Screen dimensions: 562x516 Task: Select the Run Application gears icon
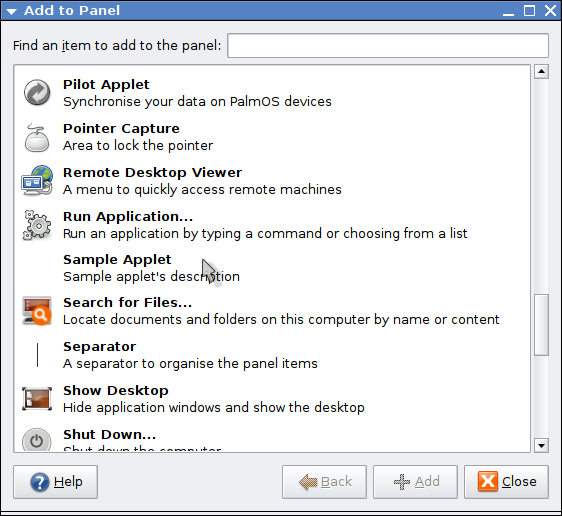coord(37,225)
